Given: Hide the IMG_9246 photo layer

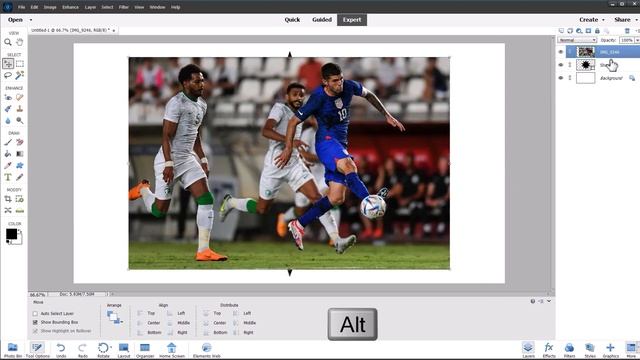Looking at the screenshot, I should (561, 52).
